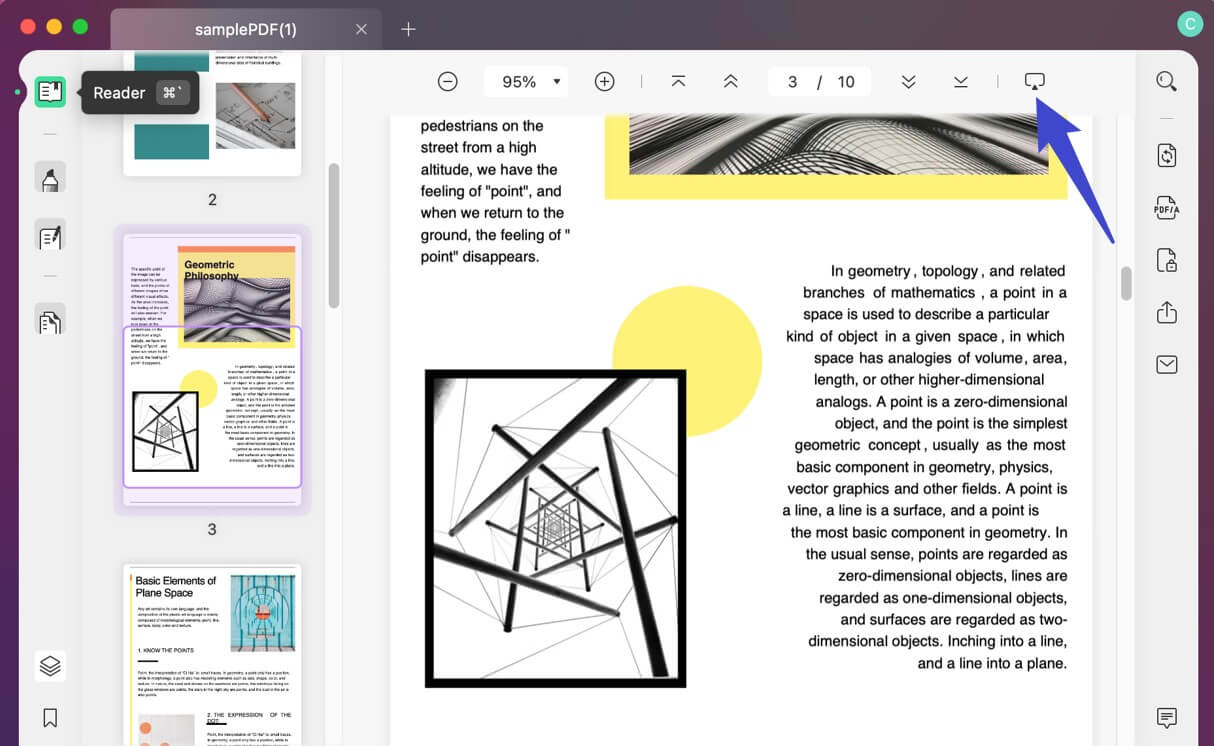The image size is (1214, 746).
Task: Open the Edit PDF tool
Action: (50, 236)
